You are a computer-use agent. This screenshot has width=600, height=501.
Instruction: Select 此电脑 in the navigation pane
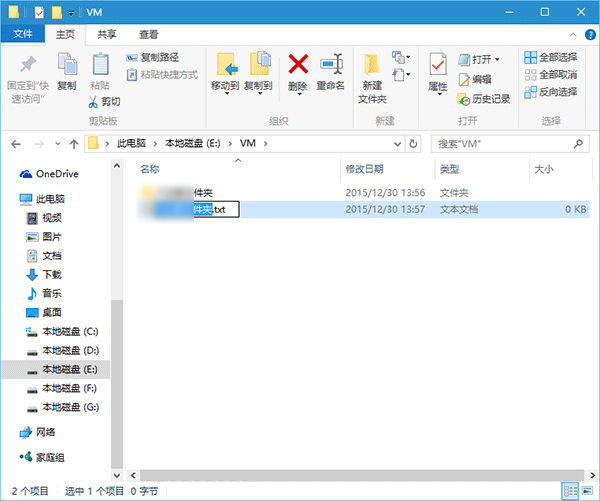pyautogui.click(x=42, y=199)
